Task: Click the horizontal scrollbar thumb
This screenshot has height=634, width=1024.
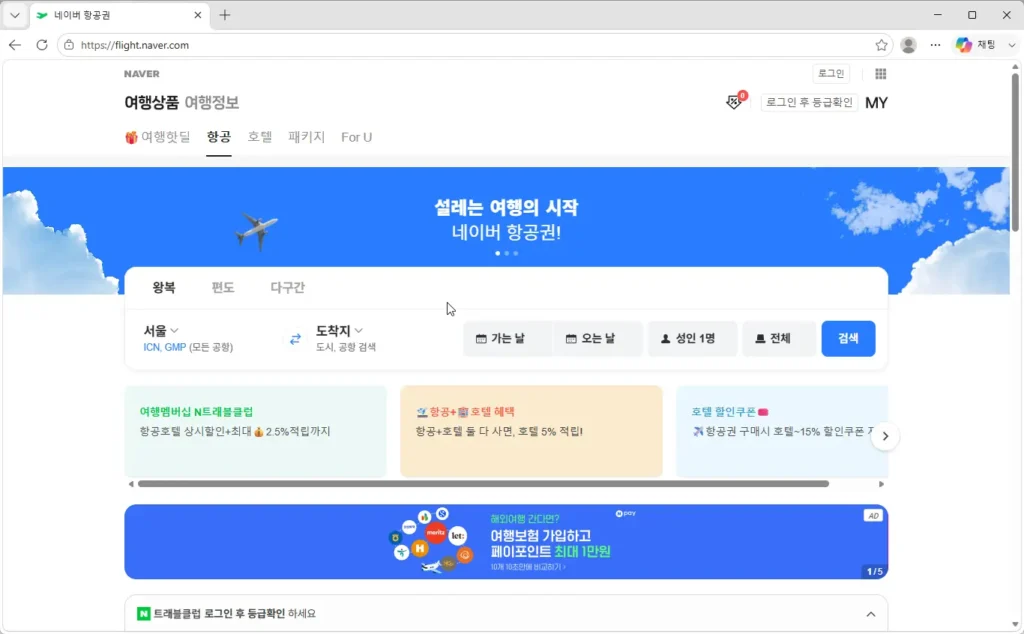Action: (x=483, y=484)
